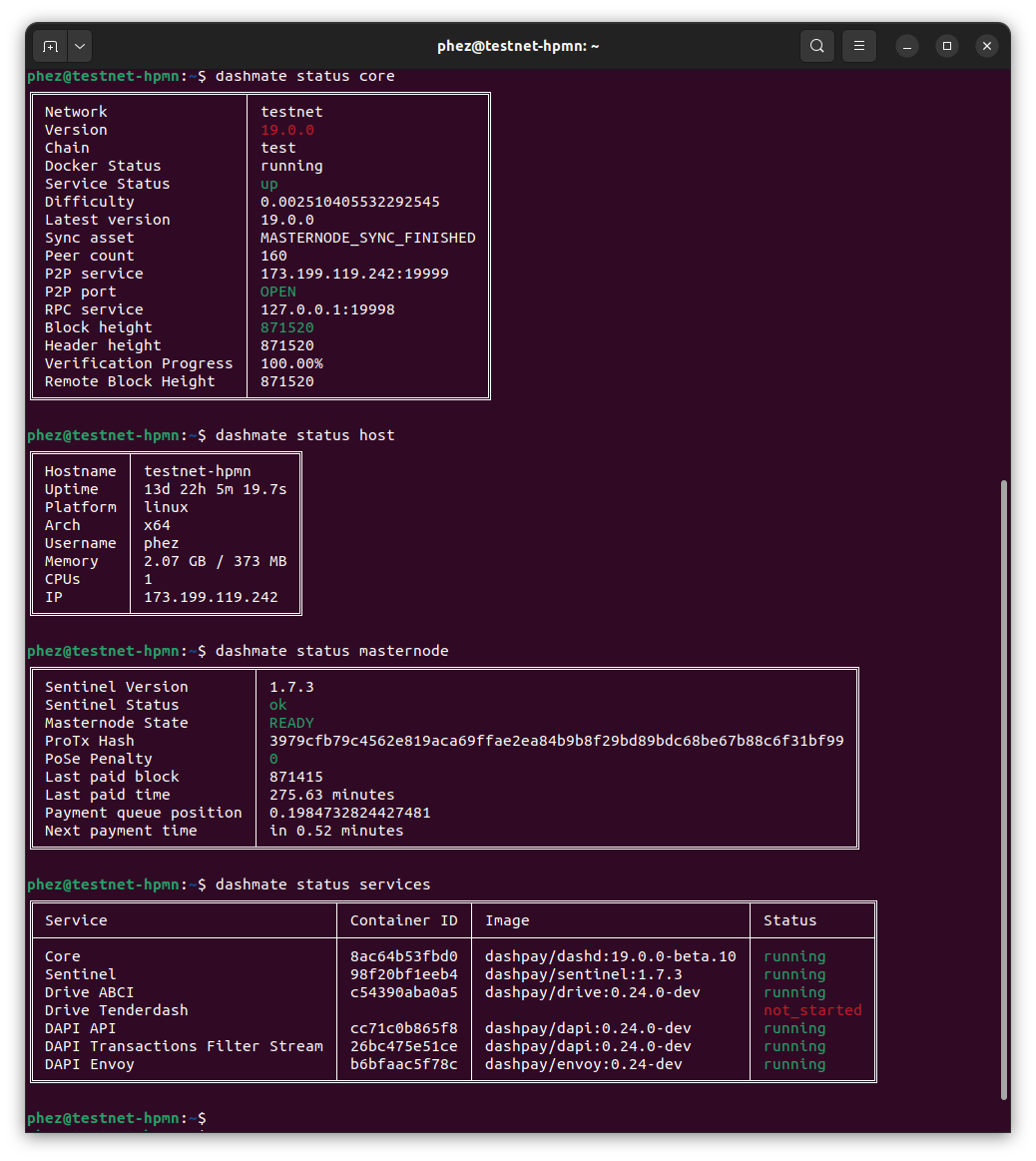Click the window title phez@testnet-hpmn
Image resolution: width=1036 pixels, height=1161 pixels.
pos(517,46)
